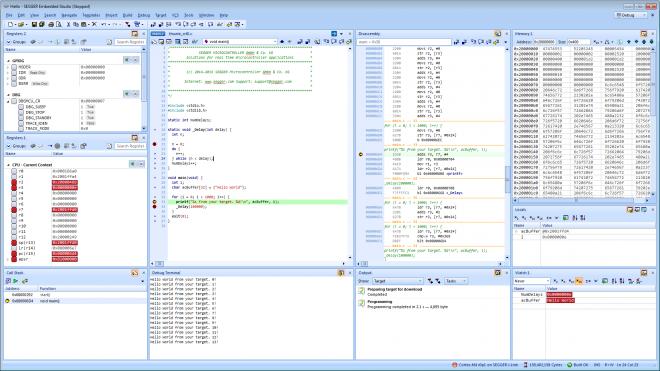
Task: Click the Memory 1 Address input field
Action: pos(544,42)
